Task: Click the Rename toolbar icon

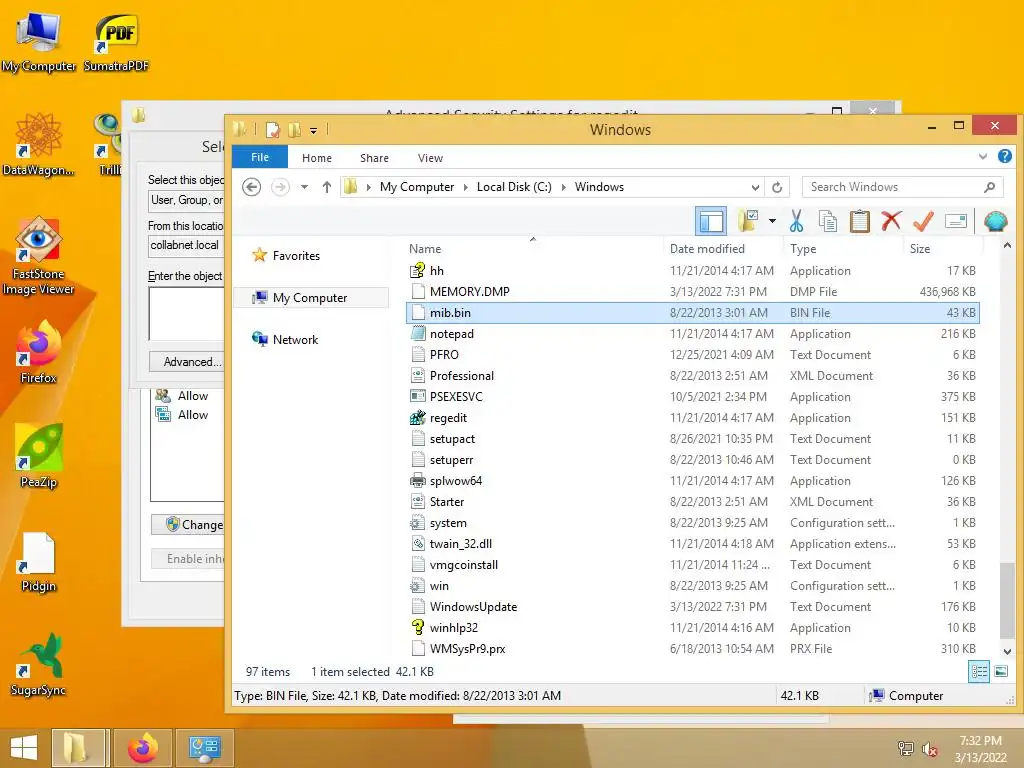Action: tap(955, 221)
